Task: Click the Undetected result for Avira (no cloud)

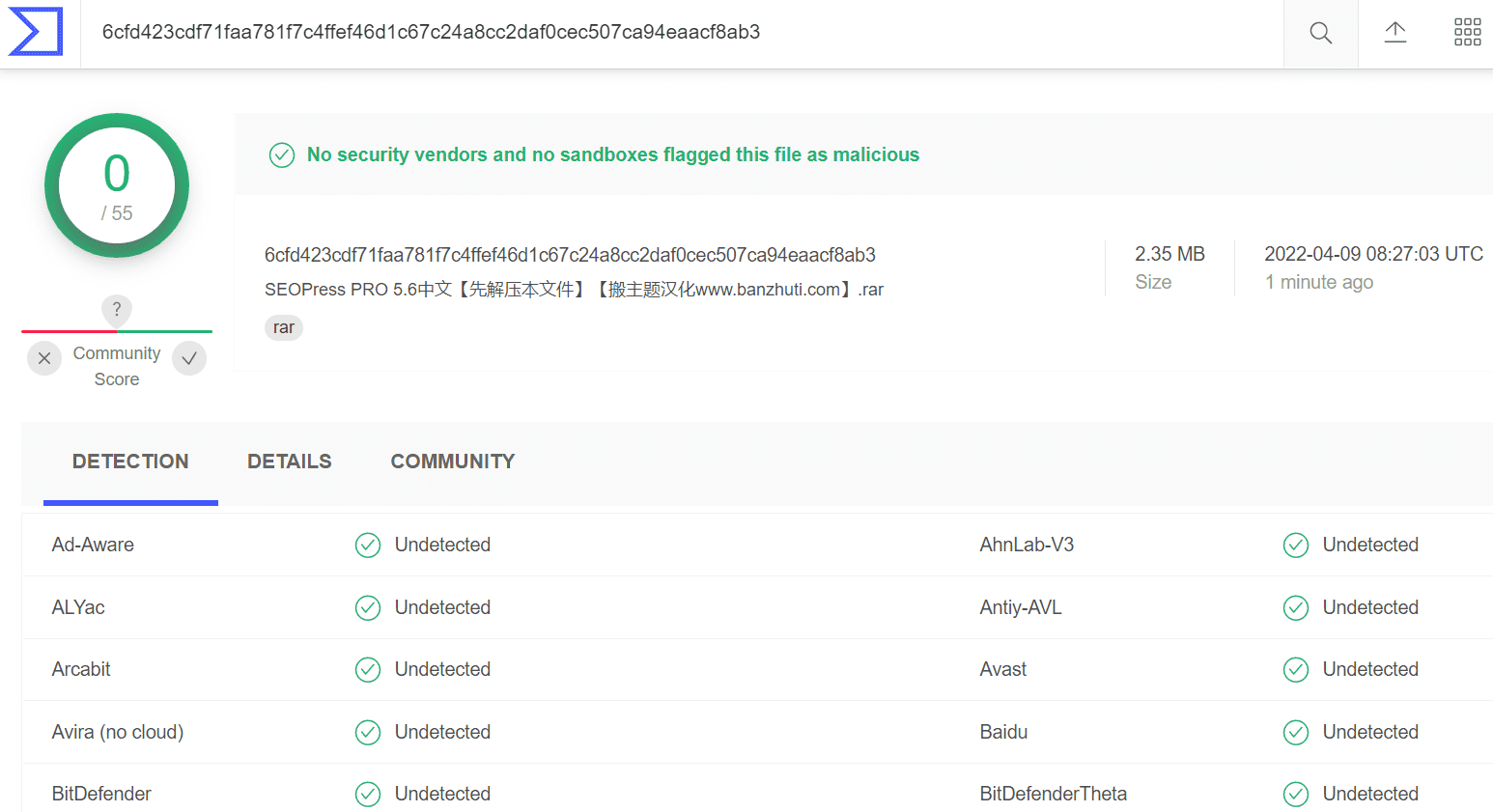Action: click(442, 733)
